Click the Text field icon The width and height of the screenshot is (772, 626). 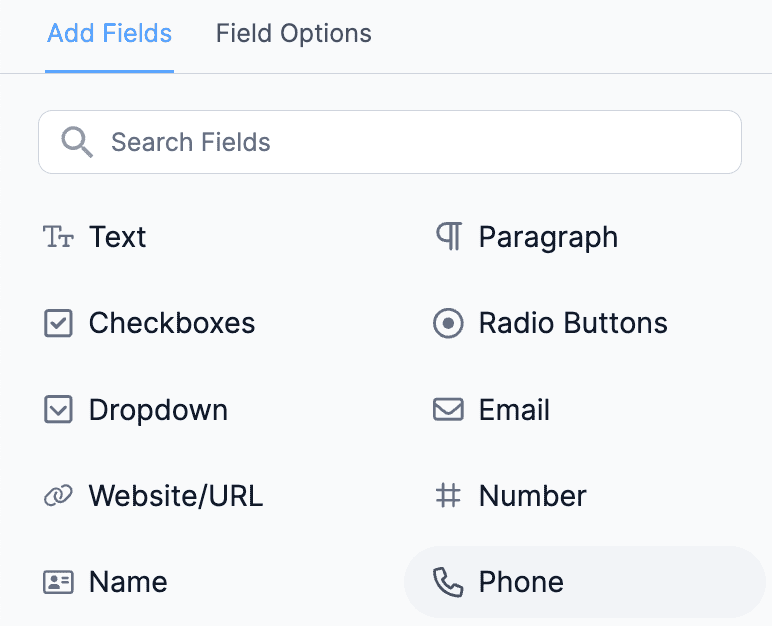(x=58, y=237)
